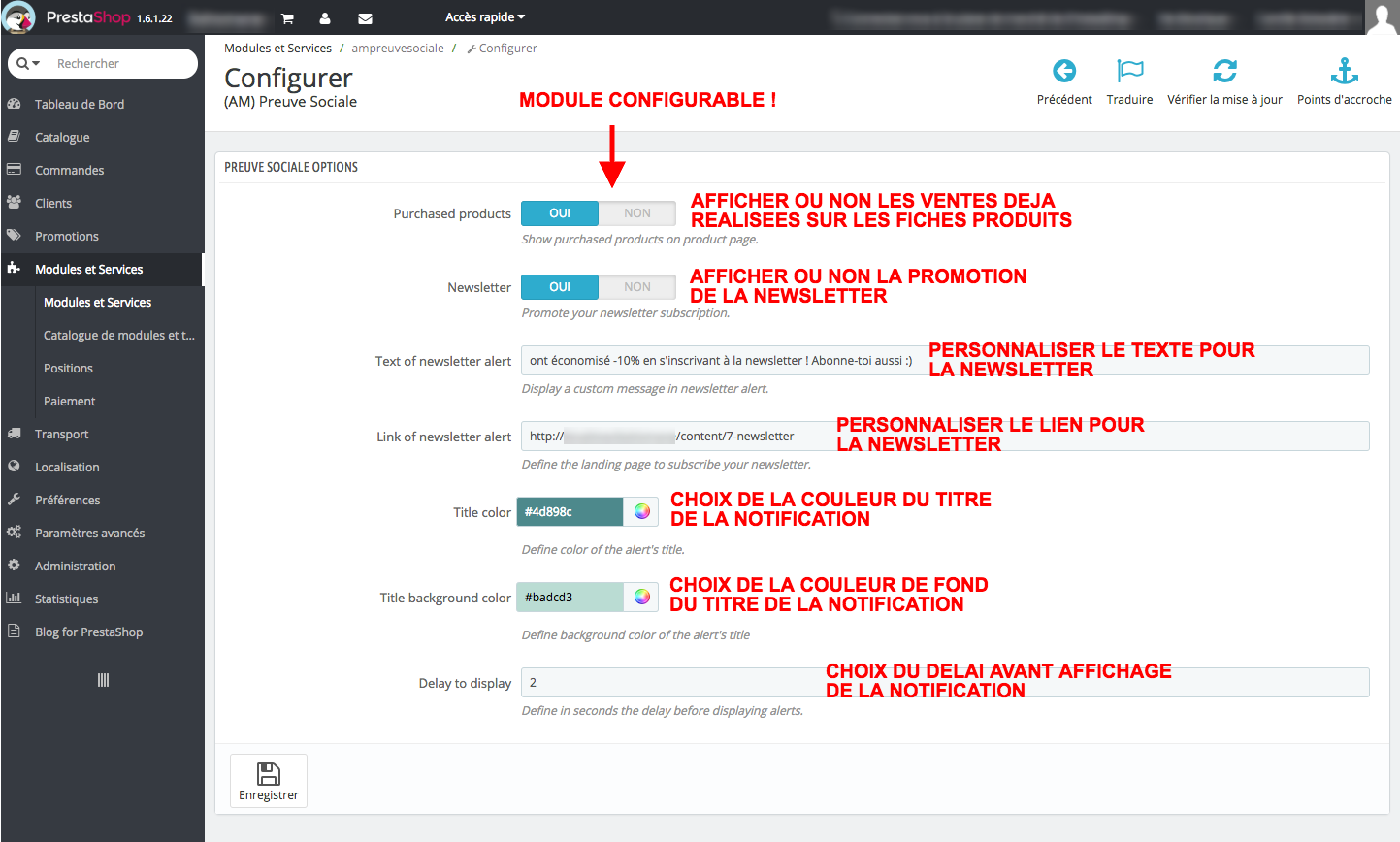Go to Commandes in the sidebar
The height and width of the screenshot is (842, 1400).
pos(69,171)
